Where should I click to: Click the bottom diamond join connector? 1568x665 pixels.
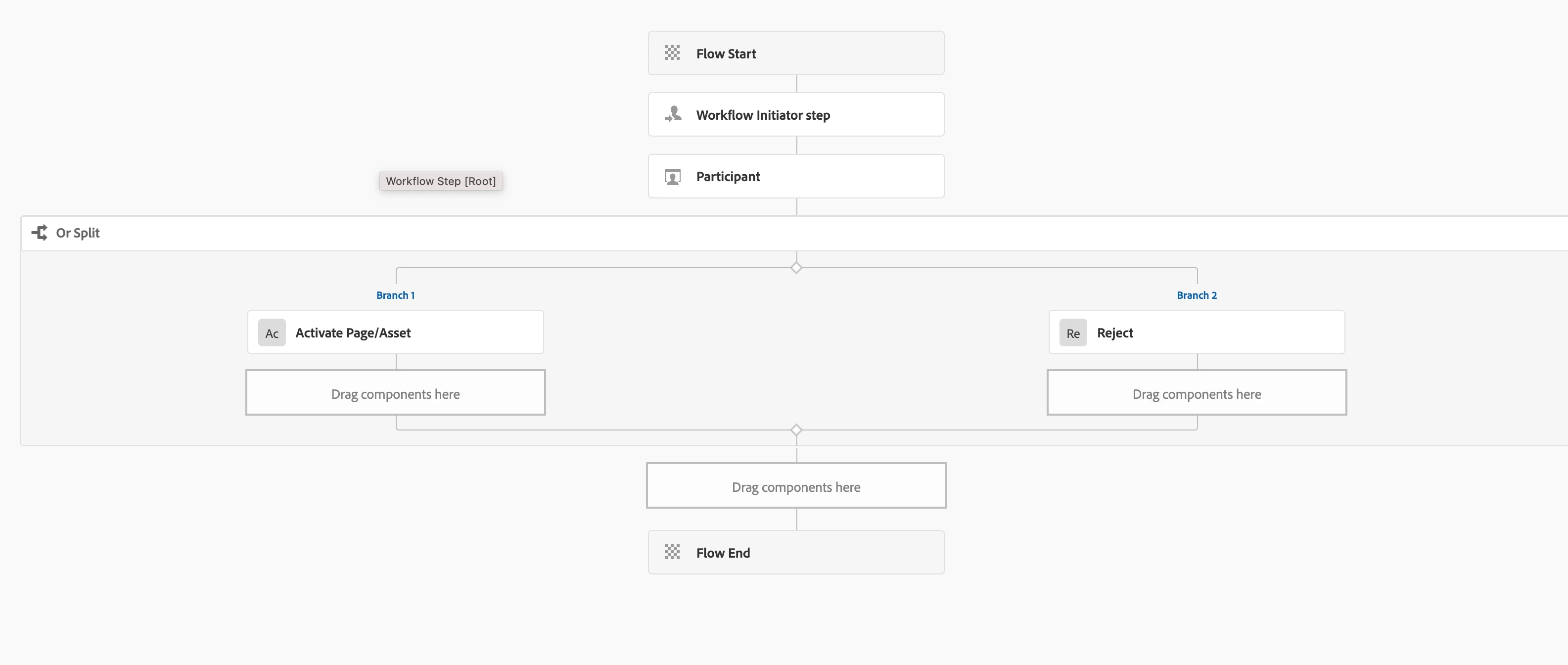pyautogui.click(x=796, y=430)
